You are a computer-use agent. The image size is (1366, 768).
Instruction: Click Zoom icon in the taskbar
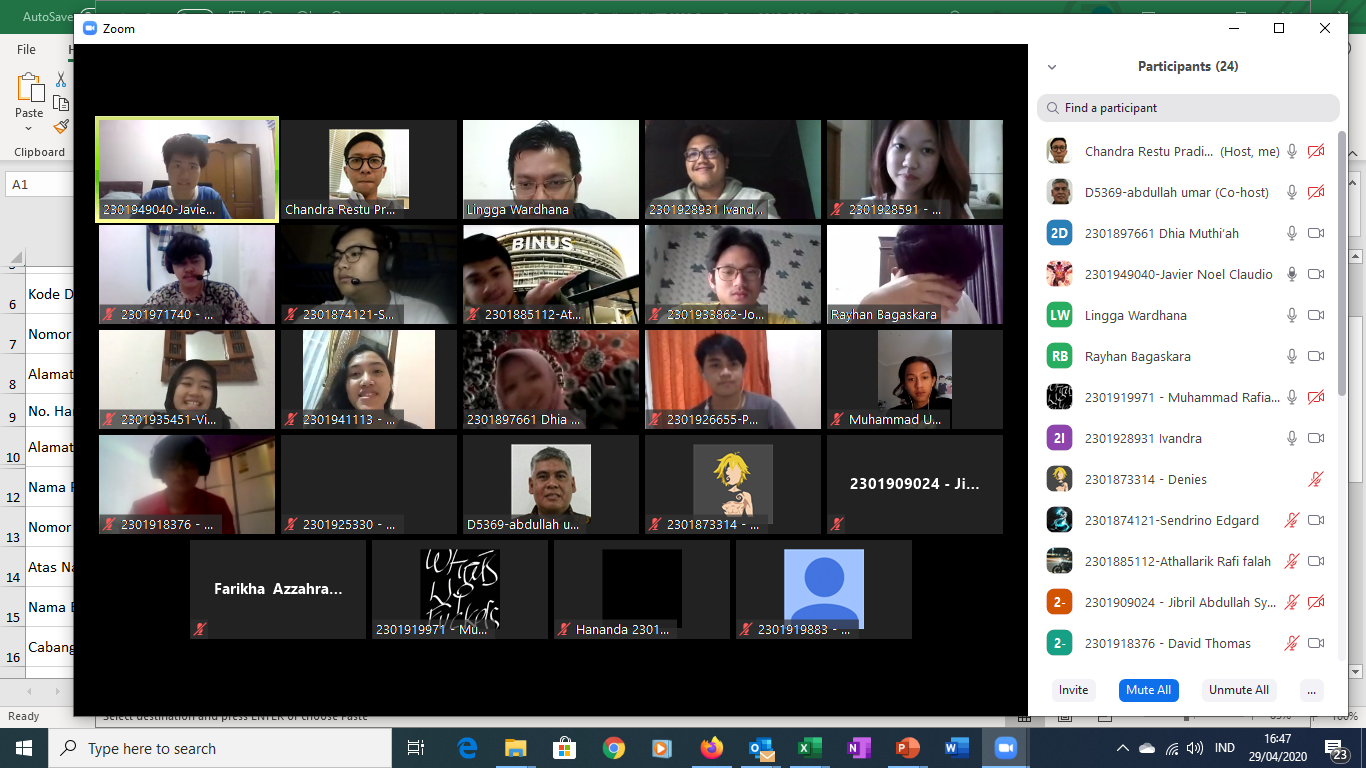click(1005, 748)
